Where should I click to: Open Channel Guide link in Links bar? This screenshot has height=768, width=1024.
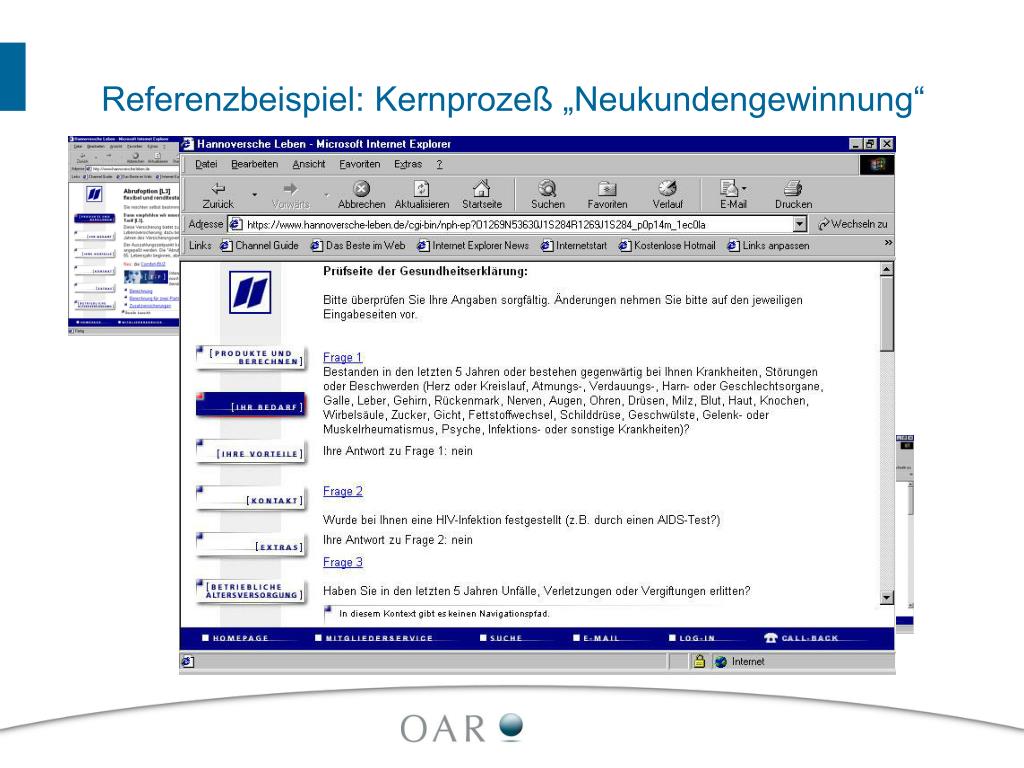pyautogui.click(x=259, y=246)
